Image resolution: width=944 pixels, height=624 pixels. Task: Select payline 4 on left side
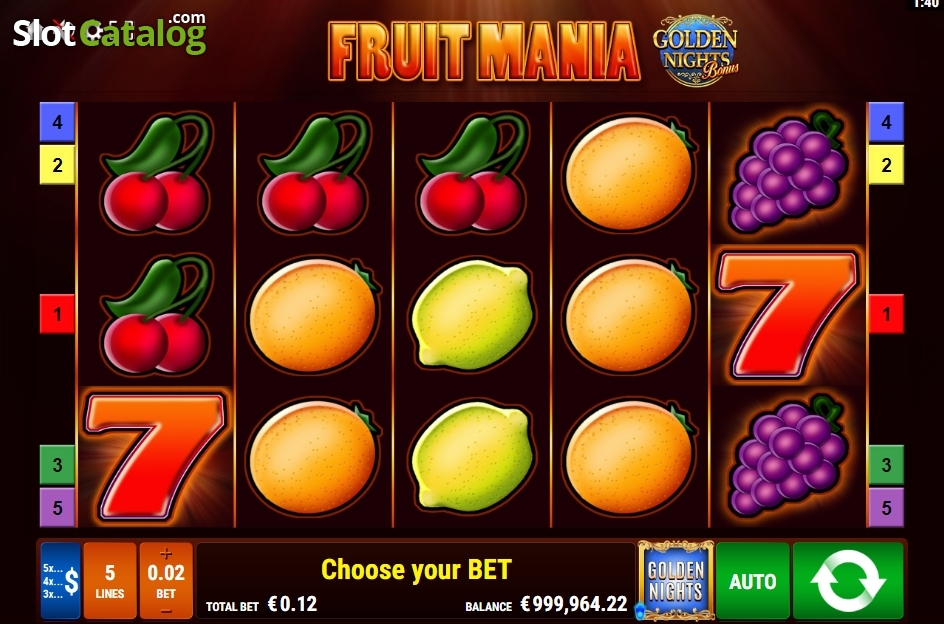click(x=57, y=122)
